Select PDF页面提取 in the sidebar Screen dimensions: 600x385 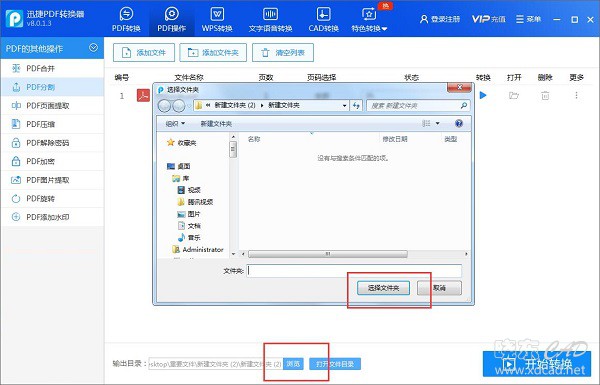(52, 106)
